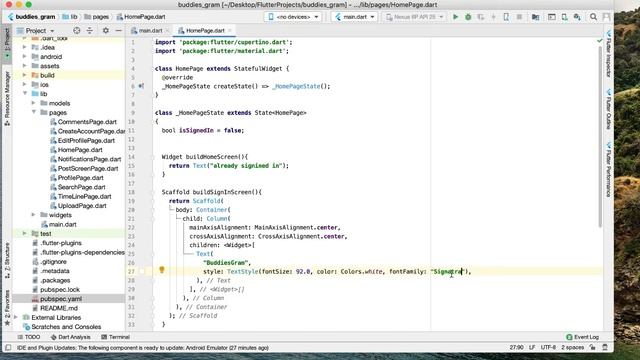Expand the ios folder

pyautogui.click(x=24, y=84)
